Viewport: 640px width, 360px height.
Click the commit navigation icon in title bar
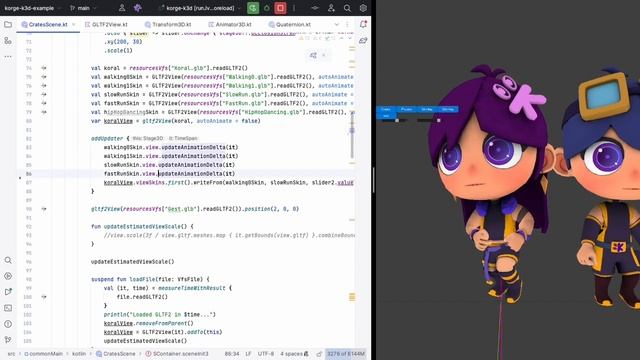pos(315,8)
